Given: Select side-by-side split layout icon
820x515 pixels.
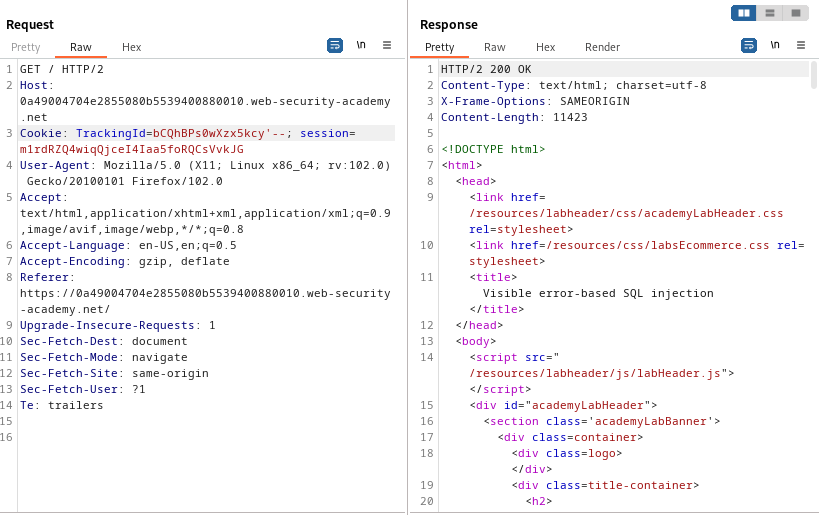Looking at the screenshot, I should 744,13.
